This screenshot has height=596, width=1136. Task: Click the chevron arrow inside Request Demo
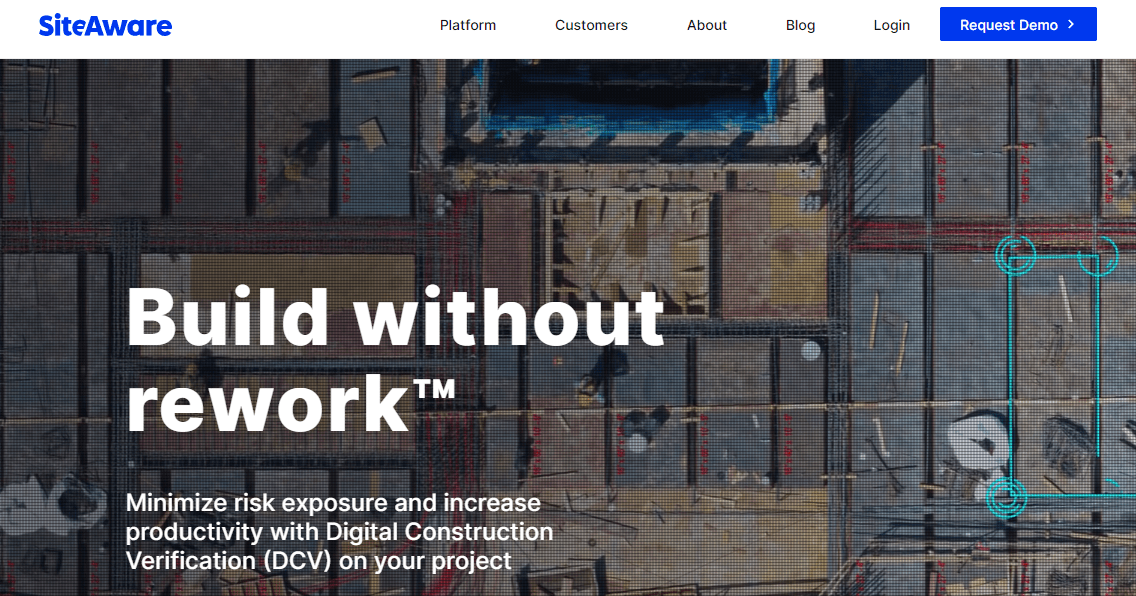point(1069,24)
